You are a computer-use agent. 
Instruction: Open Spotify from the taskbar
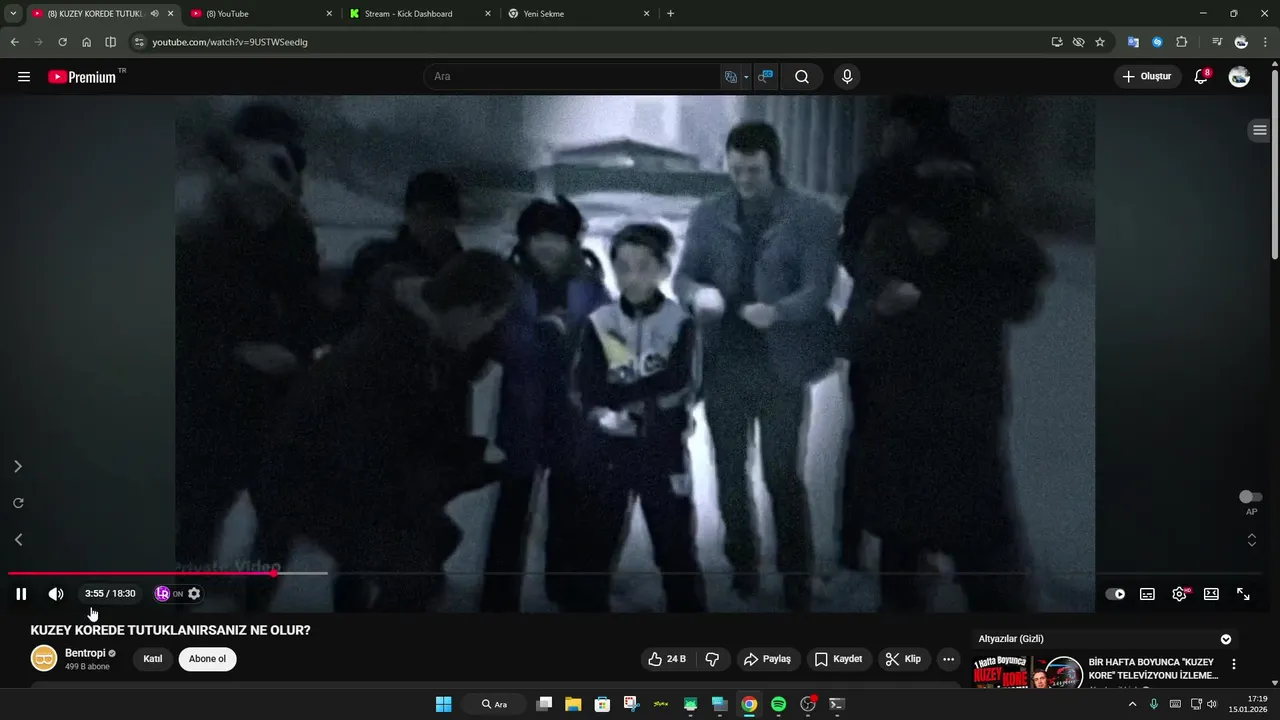pyautogui.click(x=778, y=704)
